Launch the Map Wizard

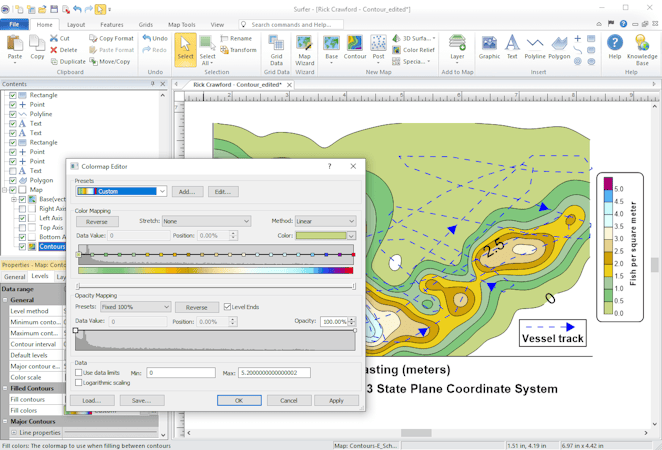[x=304, y=51]
